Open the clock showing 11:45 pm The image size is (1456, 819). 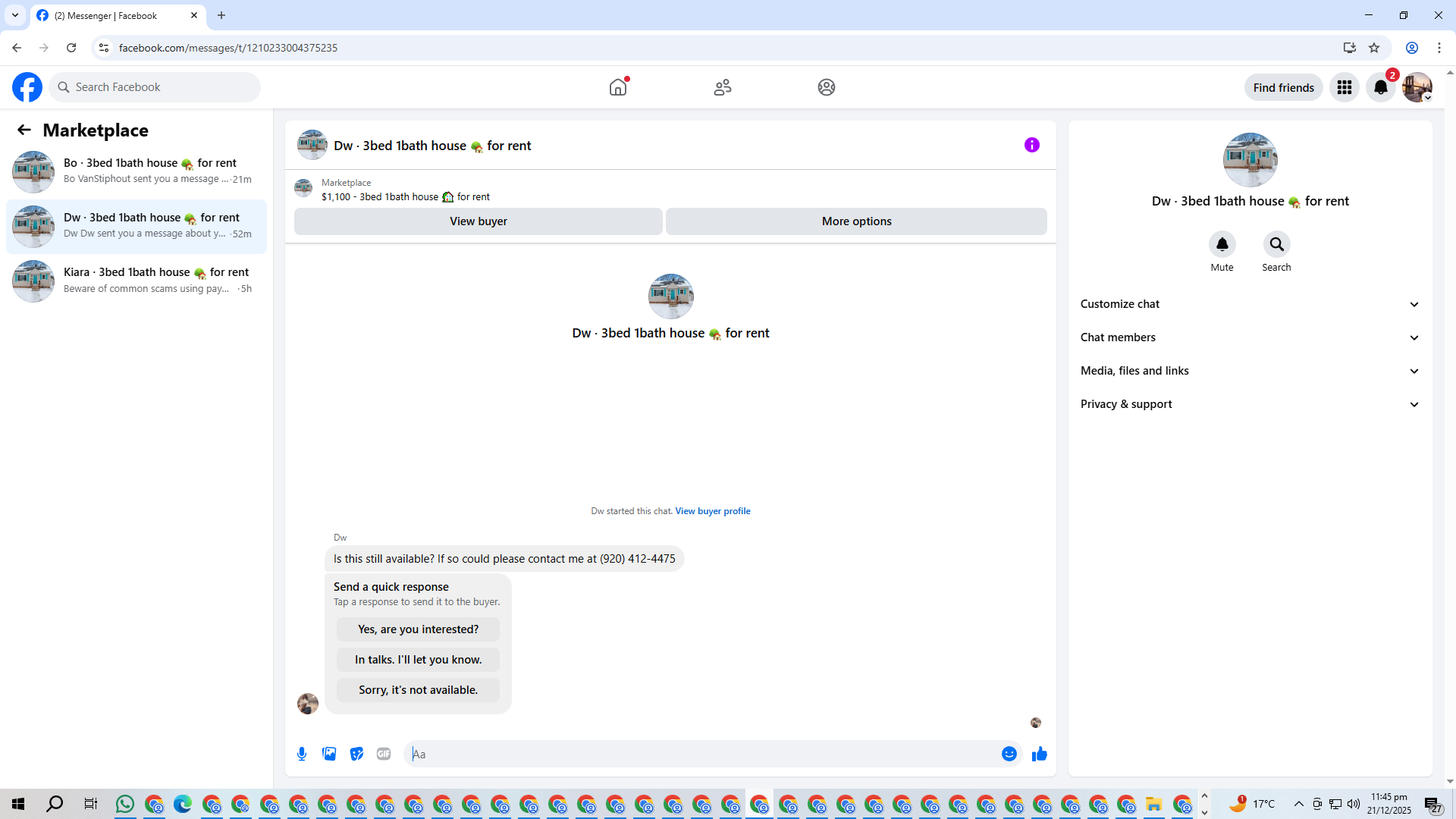pyautogui.click(x=1389, y=804)
